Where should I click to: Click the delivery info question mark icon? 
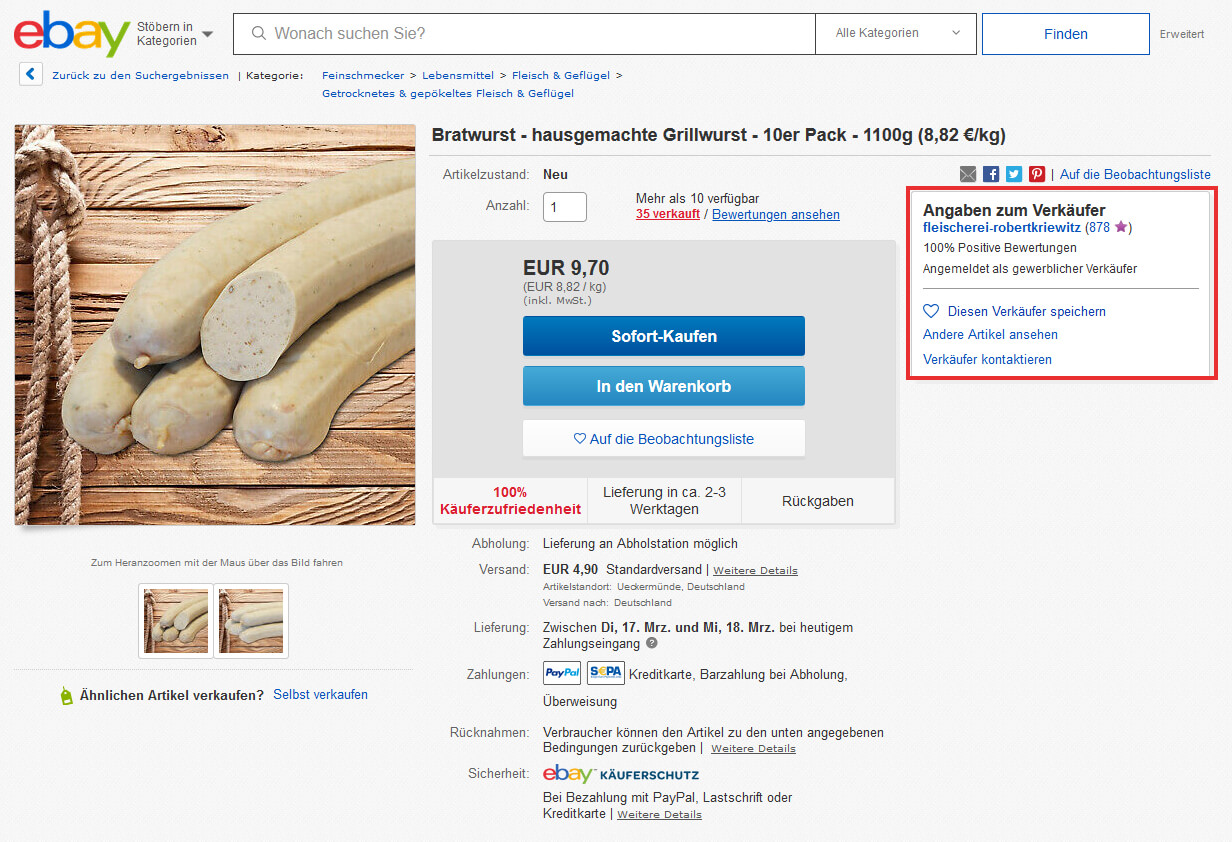pyautogui.click(x=652, y=643)
